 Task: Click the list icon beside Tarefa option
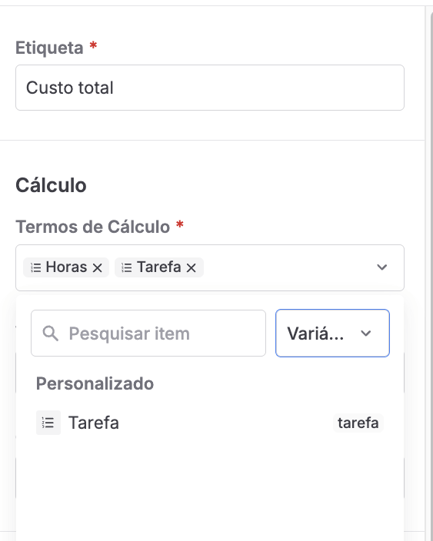tap(48, 422)
